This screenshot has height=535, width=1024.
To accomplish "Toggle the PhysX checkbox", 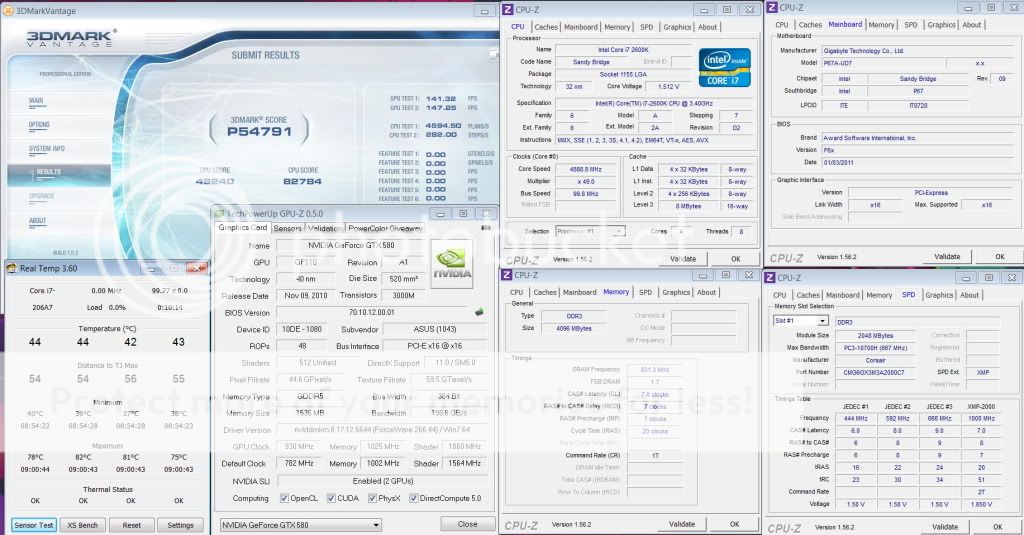I will [372, 498].
